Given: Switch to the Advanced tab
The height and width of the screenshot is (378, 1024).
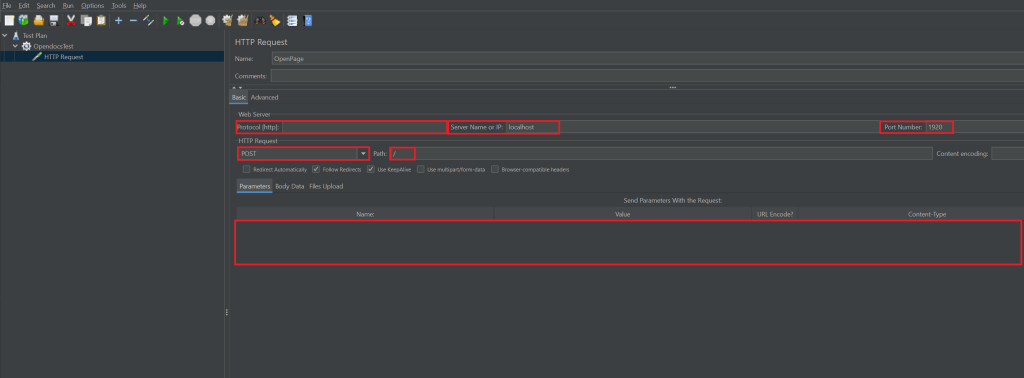Looking at the screenshot, I should (x=264, y=97).
